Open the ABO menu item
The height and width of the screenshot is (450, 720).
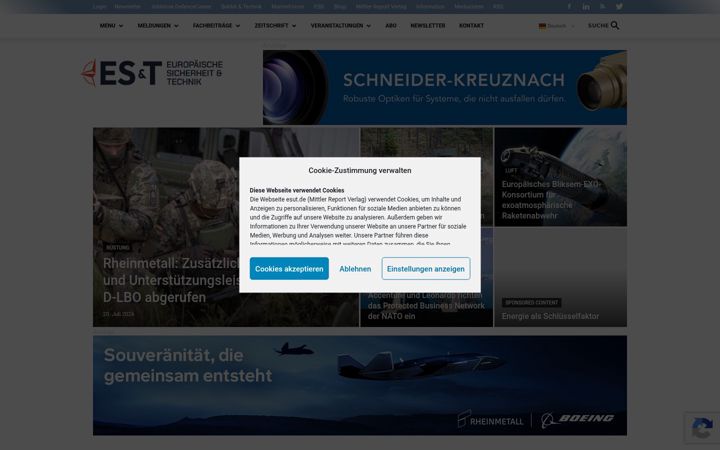coord(391,26)
